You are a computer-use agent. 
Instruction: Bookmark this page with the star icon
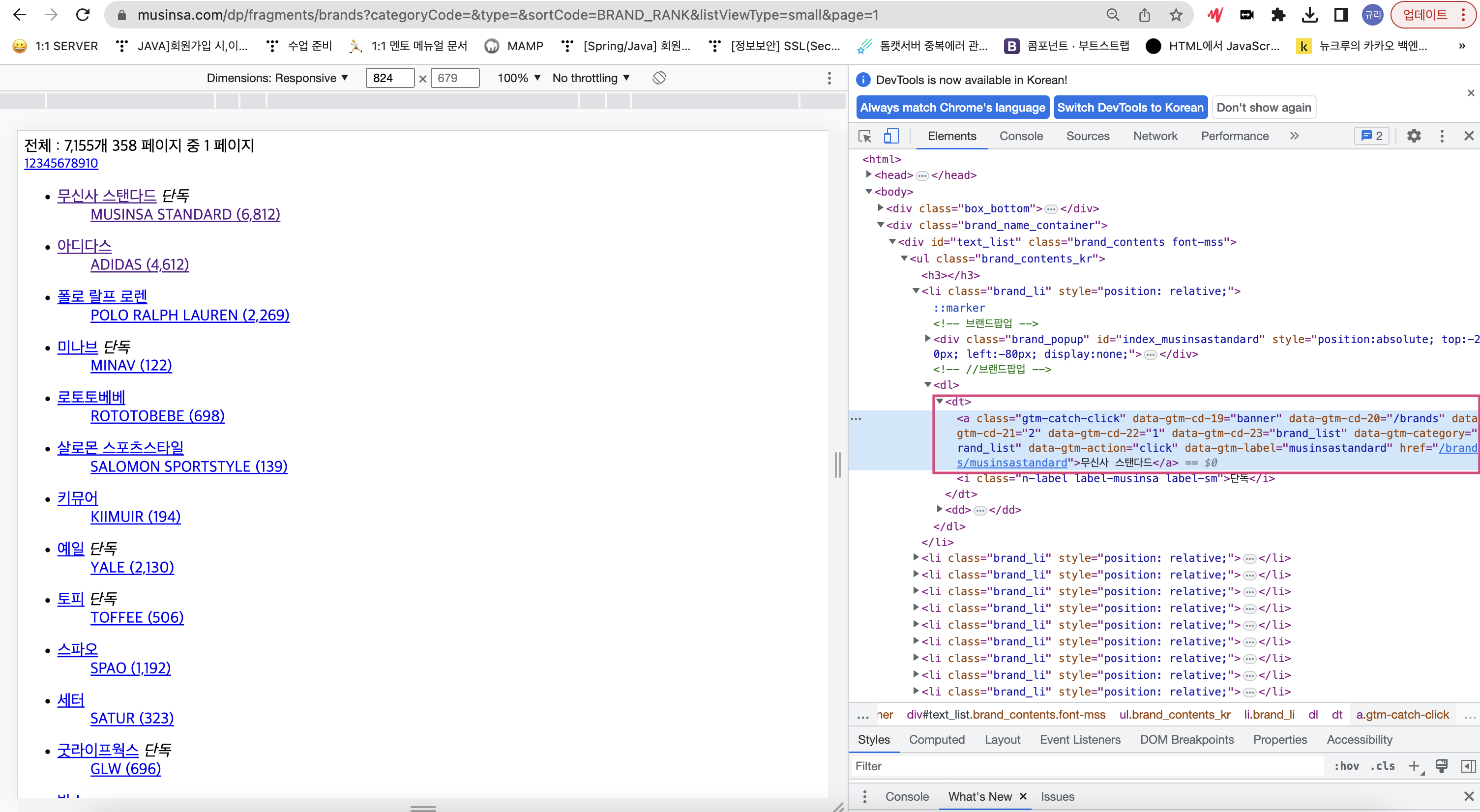tap(1176, 15)
